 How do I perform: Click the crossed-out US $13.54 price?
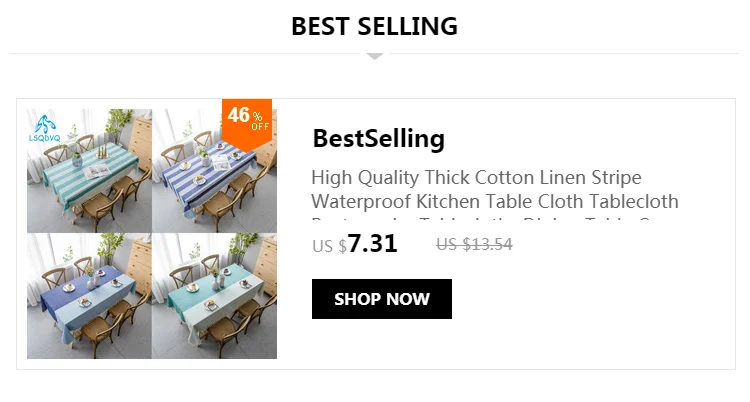pos(474,245)
